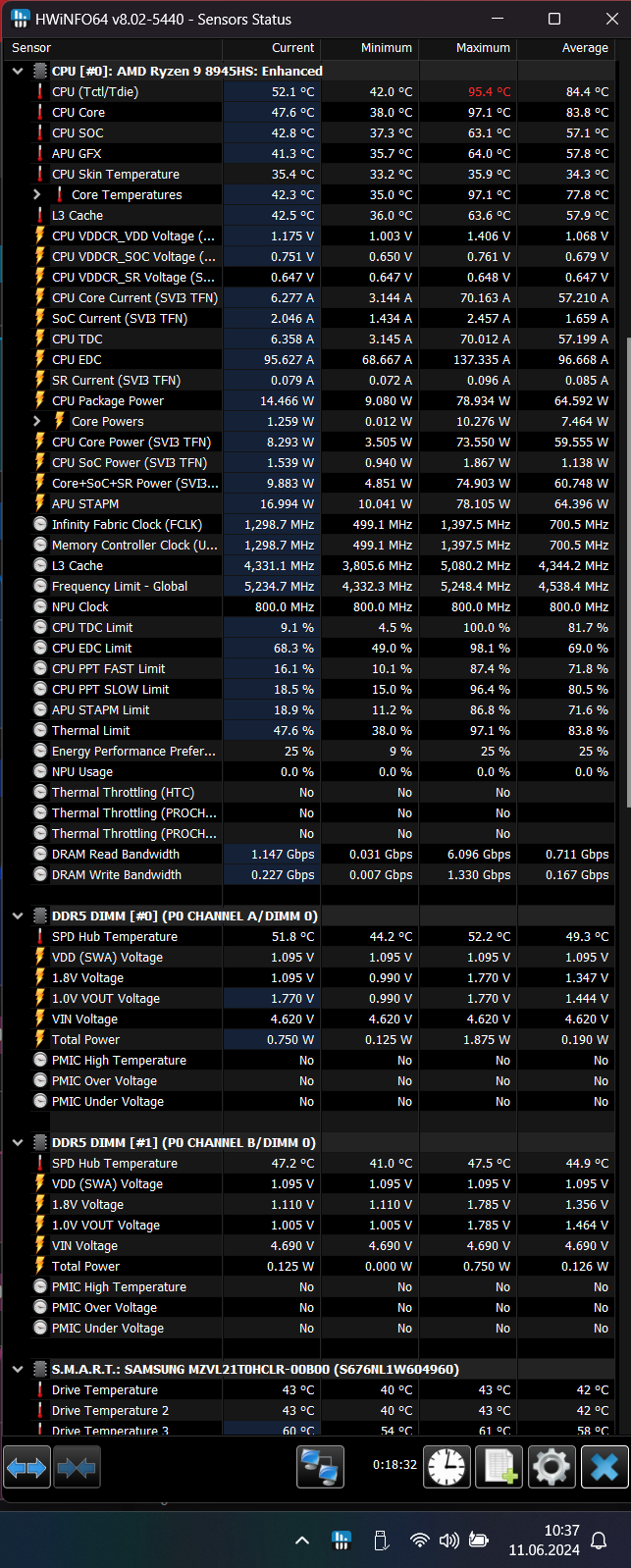Screen dimensions: 631x1568
Task: Click lightning icon of CPU Package Power
Action: 40,400
